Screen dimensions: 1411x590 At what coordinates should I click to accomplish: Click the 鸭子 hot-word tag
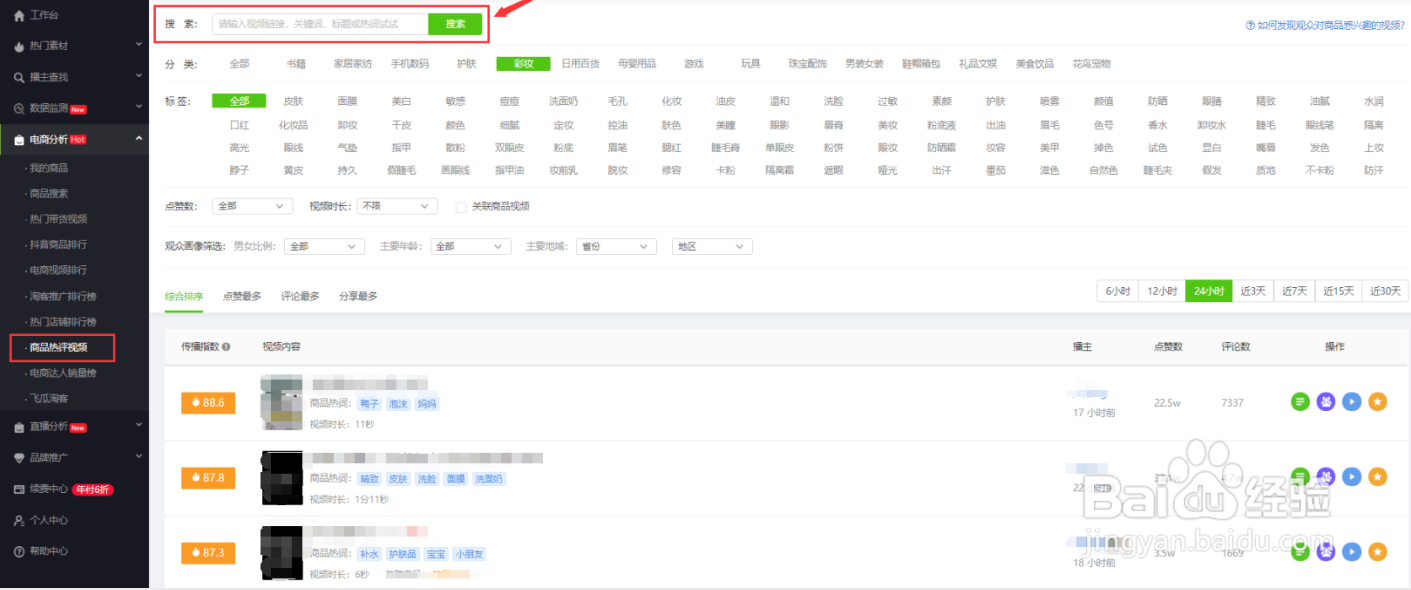(370, 404)
